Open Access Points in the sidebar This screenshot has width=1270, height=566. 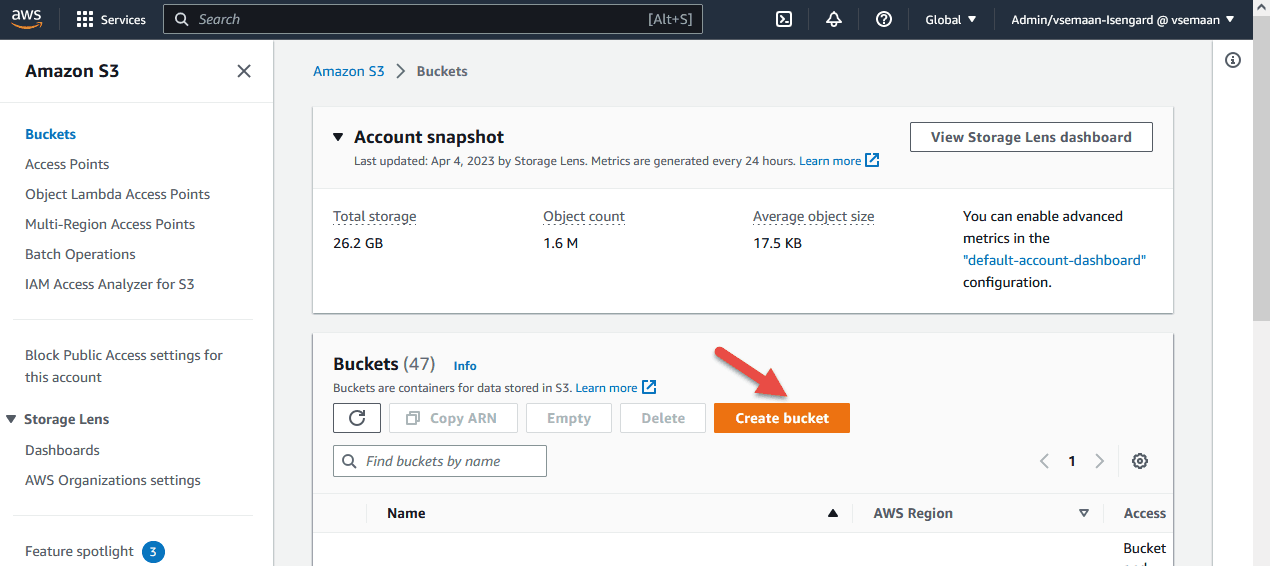[67, 164]
